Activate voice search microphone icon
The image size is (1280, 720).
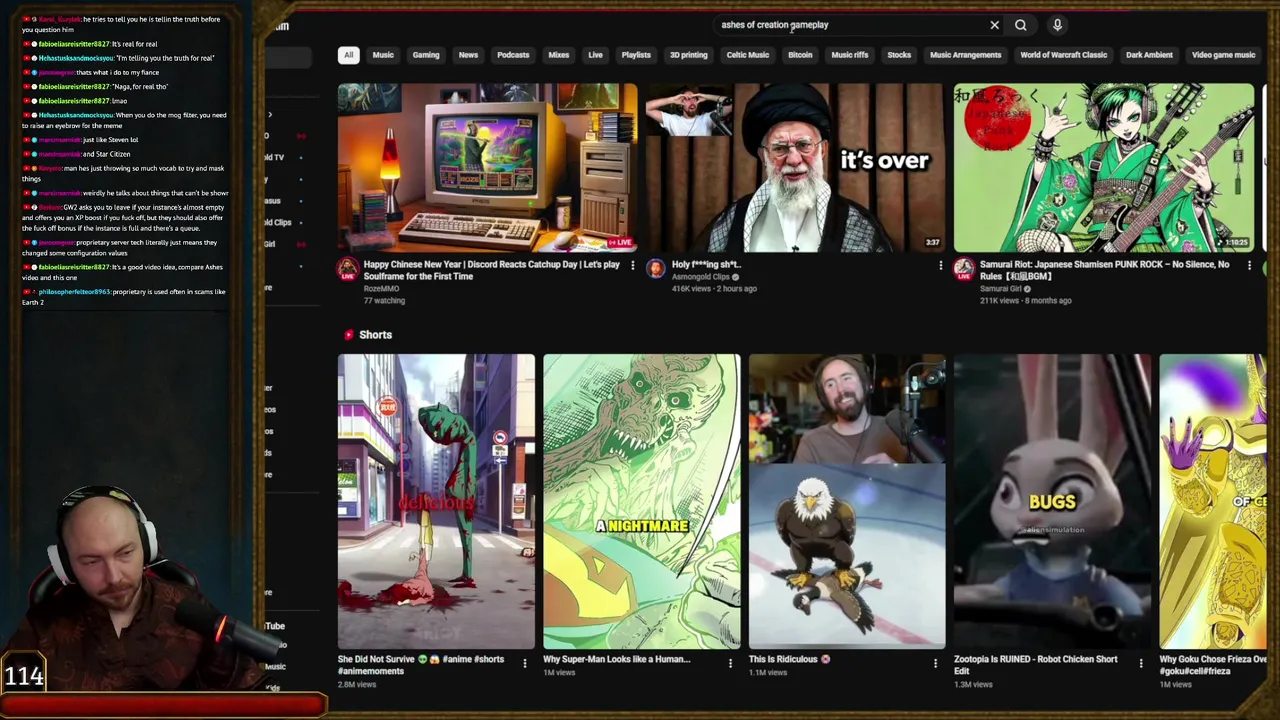point(1057,25)
